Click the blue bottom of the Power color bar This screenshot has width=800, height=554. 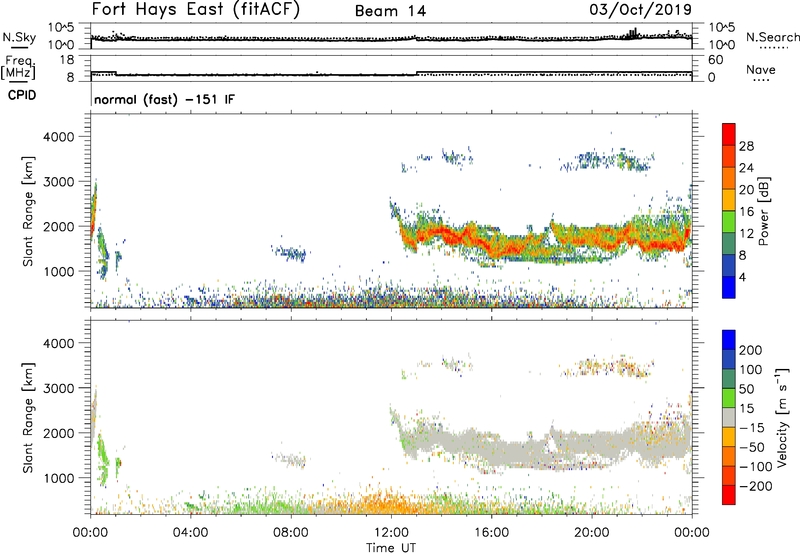729,288
